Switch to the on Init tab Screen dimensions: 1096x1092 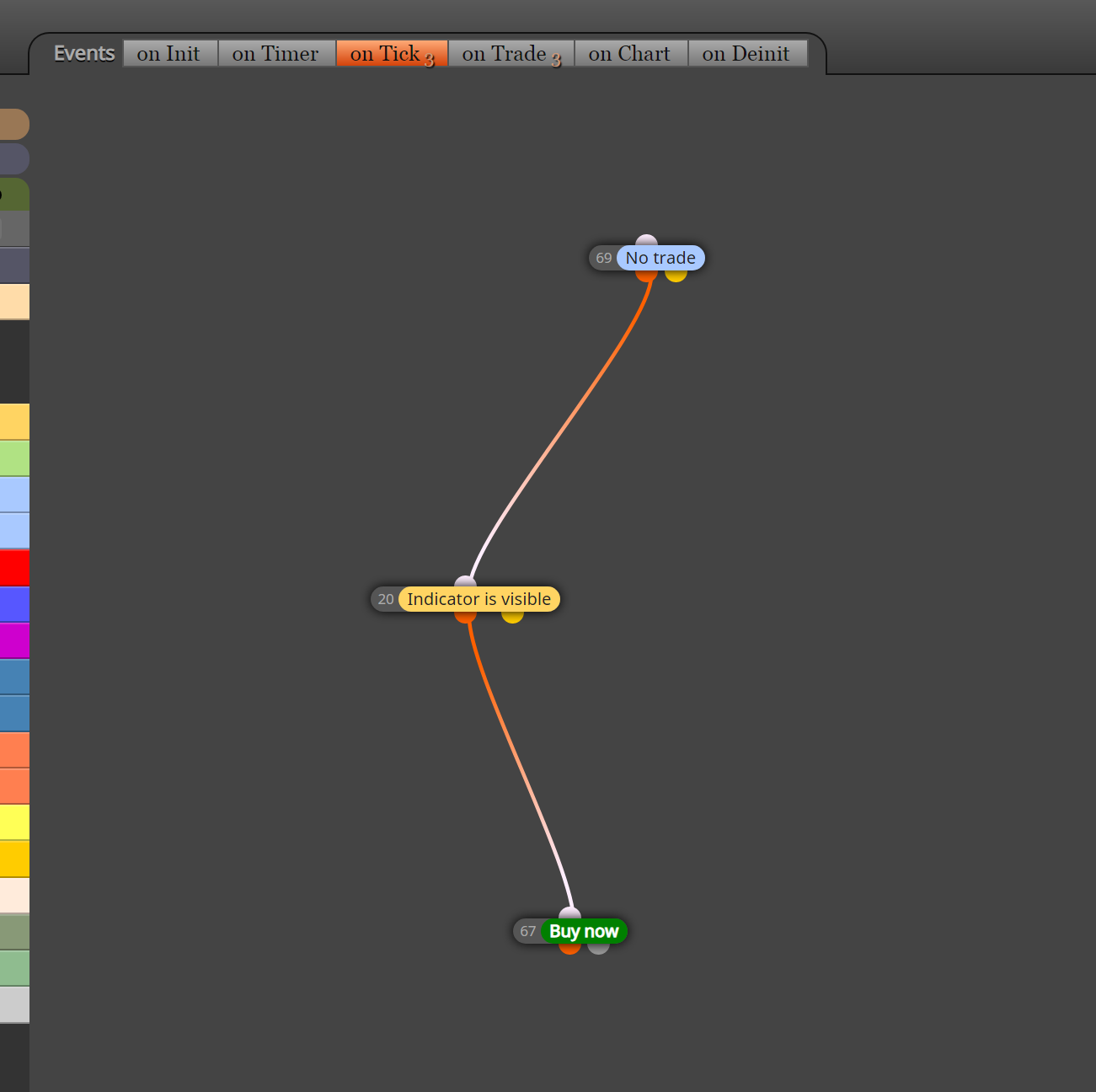coord(170,53)
